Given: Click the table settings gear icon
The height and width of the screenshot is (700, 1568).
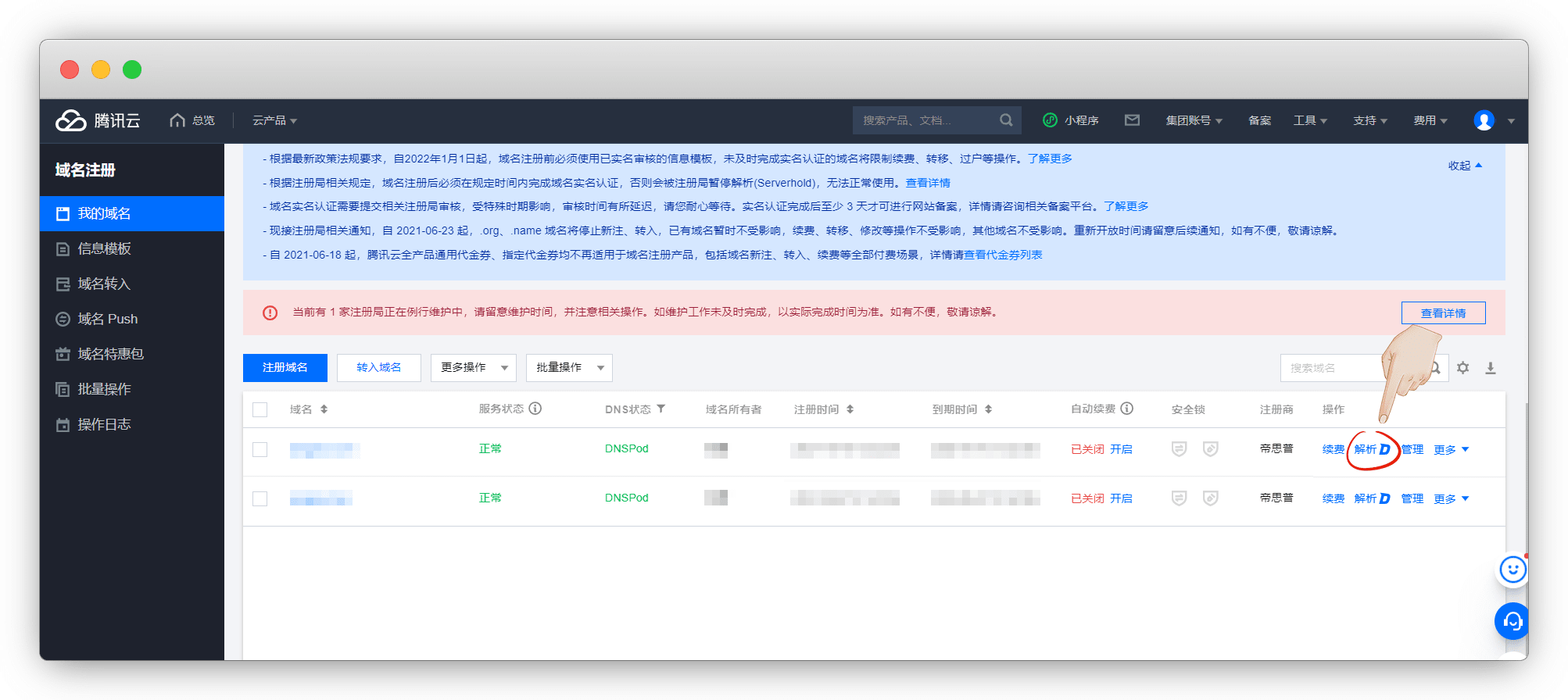Looking at the screenshot, I should coord(1462,368).
